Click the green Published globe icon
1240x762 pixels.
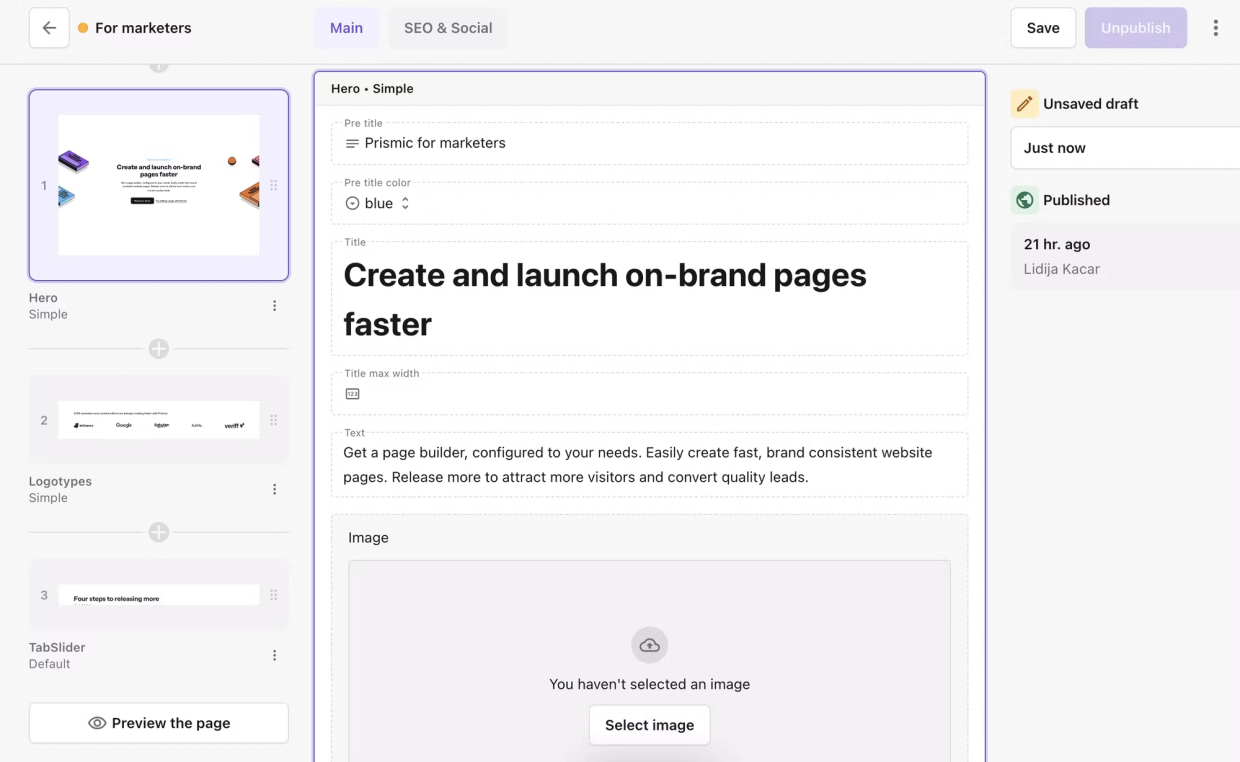click(1024, 199)
